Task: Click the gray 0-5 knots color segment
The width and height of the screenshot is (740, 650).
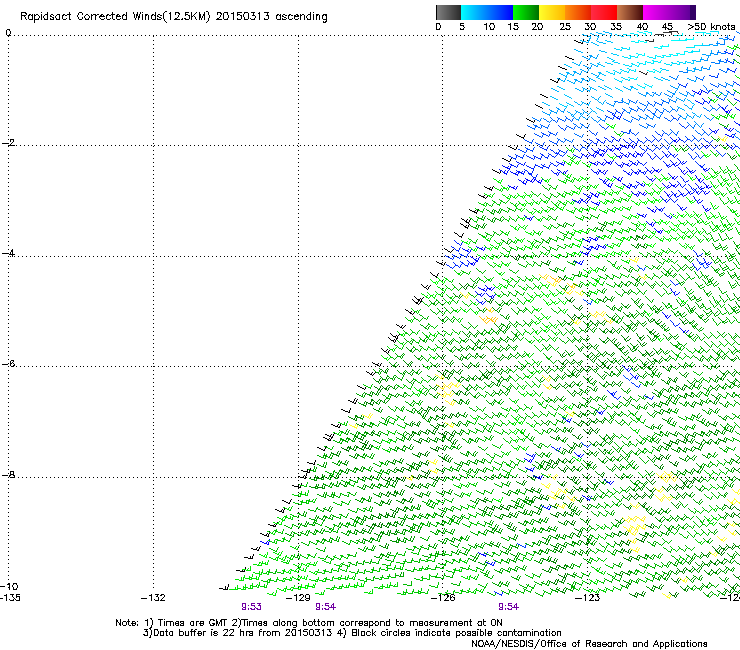Action: pyautogui.click(x=448, y=12)
